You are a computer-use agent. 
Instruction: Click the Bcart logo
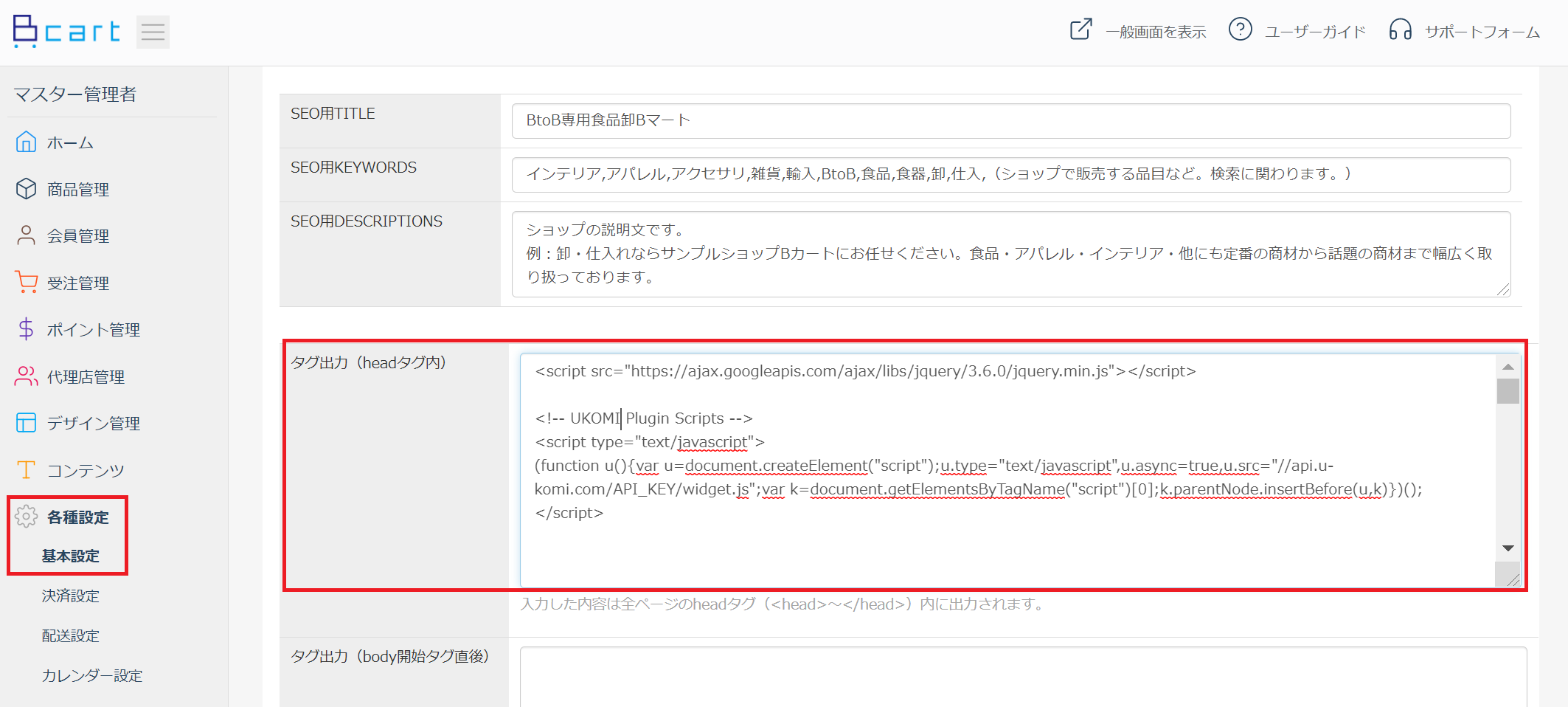(x=66, y=31)
